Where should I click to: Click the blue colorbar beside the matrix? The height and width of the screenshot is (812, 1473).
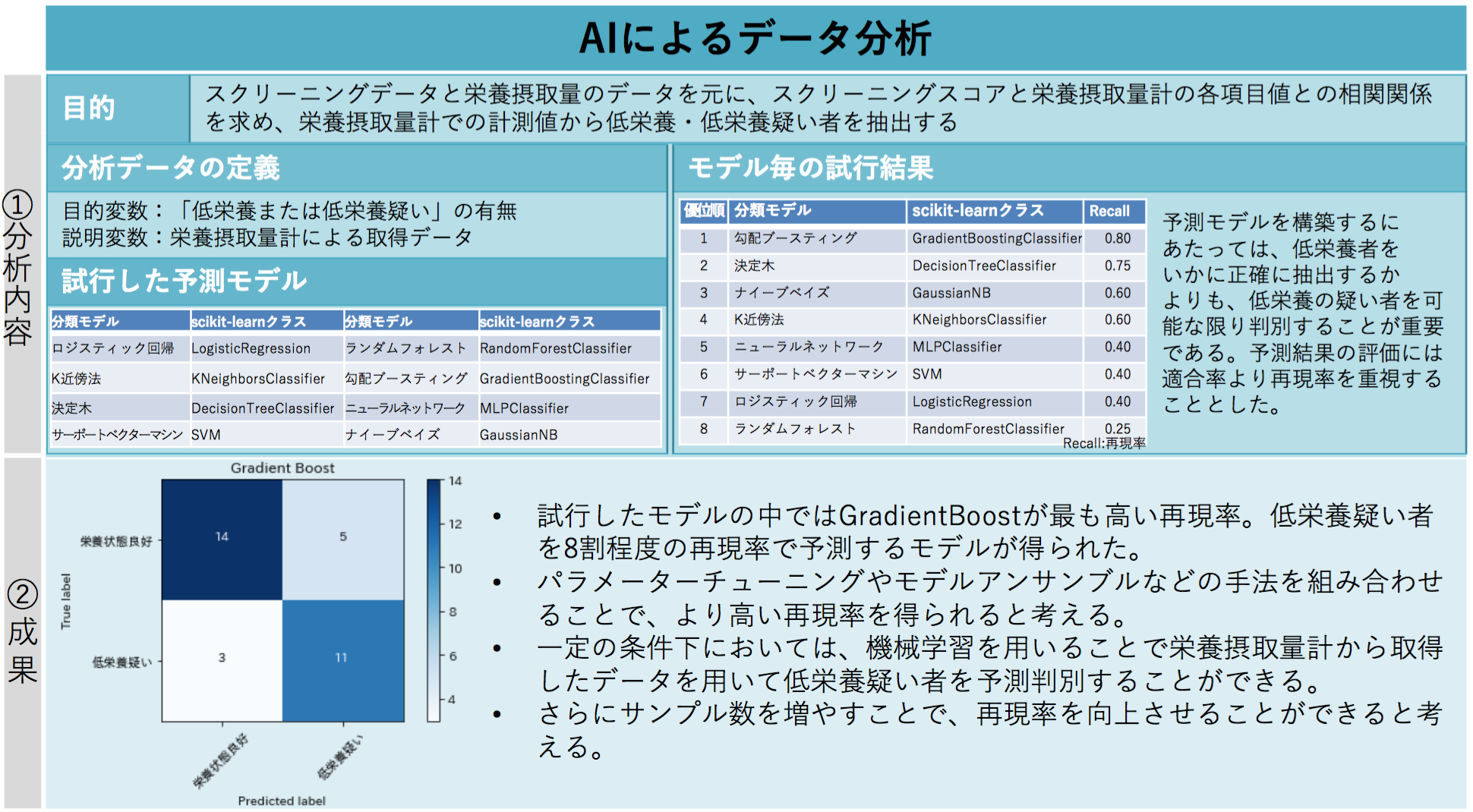[434, 600]
